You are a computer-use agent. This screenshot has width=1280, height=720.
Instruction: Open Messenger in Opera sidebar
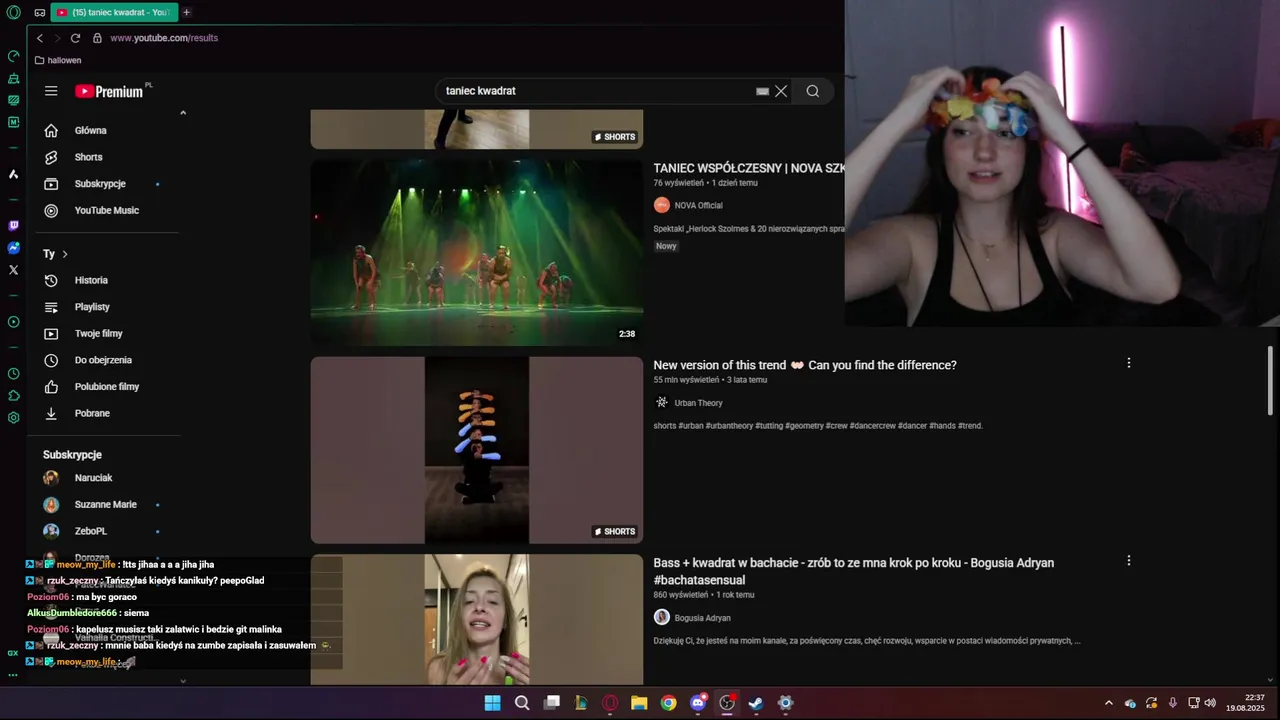click(x=13, y=248)
